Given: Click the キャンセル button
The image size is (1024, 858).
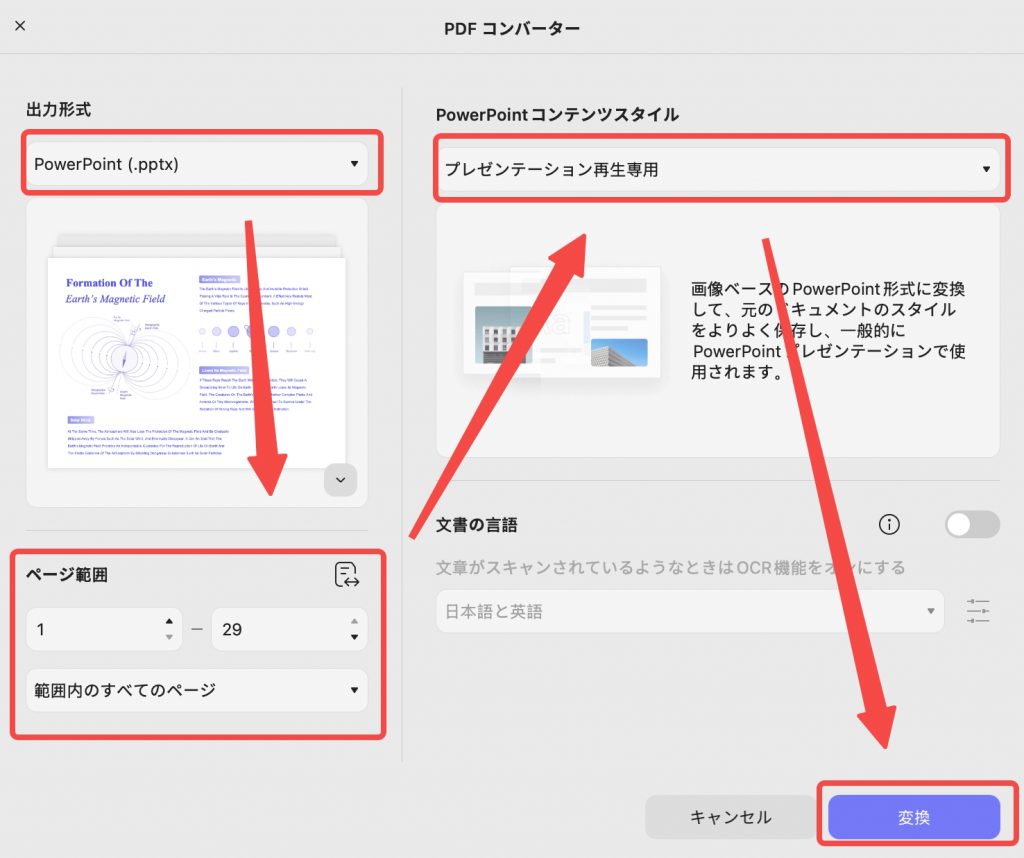Looking at the screenshot, I should click(731, 817).
